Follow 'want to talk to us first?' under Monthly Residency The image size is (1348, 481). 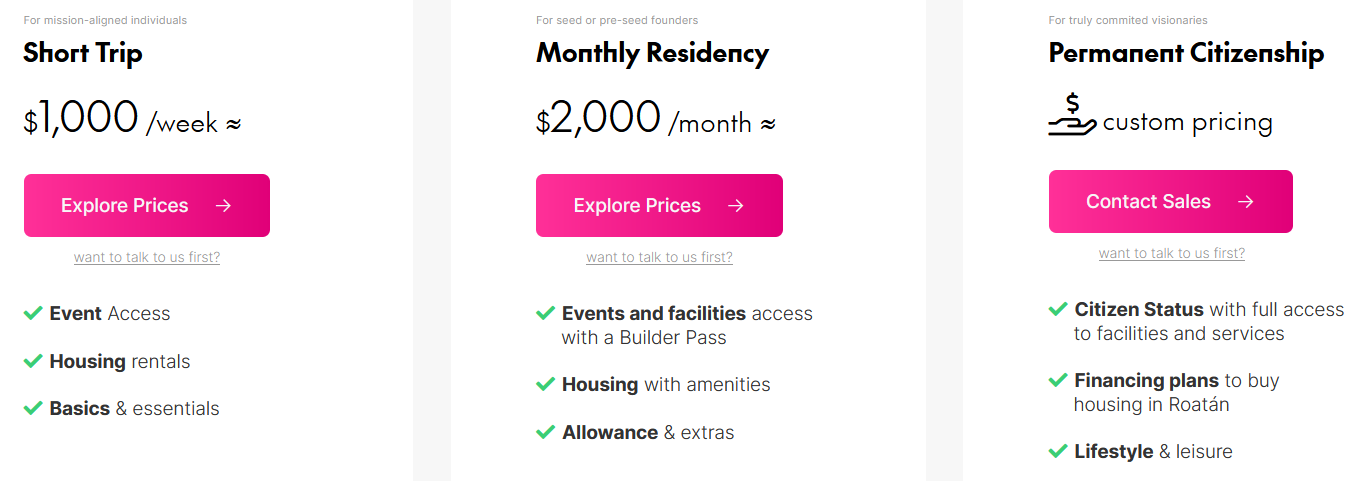coord(659,257)
